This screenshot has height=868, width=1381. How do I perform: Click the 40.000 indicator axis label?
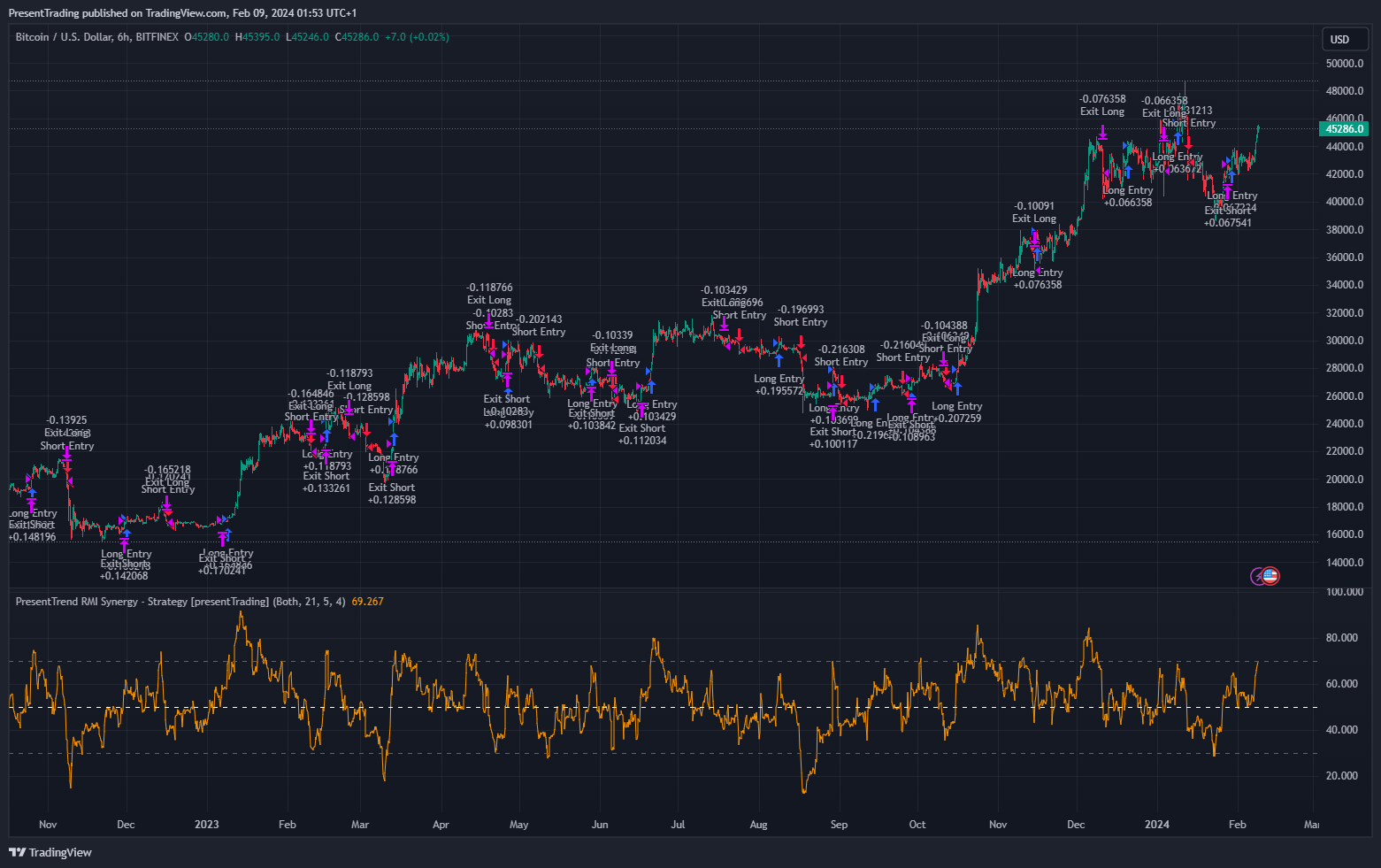(1341, 730)
